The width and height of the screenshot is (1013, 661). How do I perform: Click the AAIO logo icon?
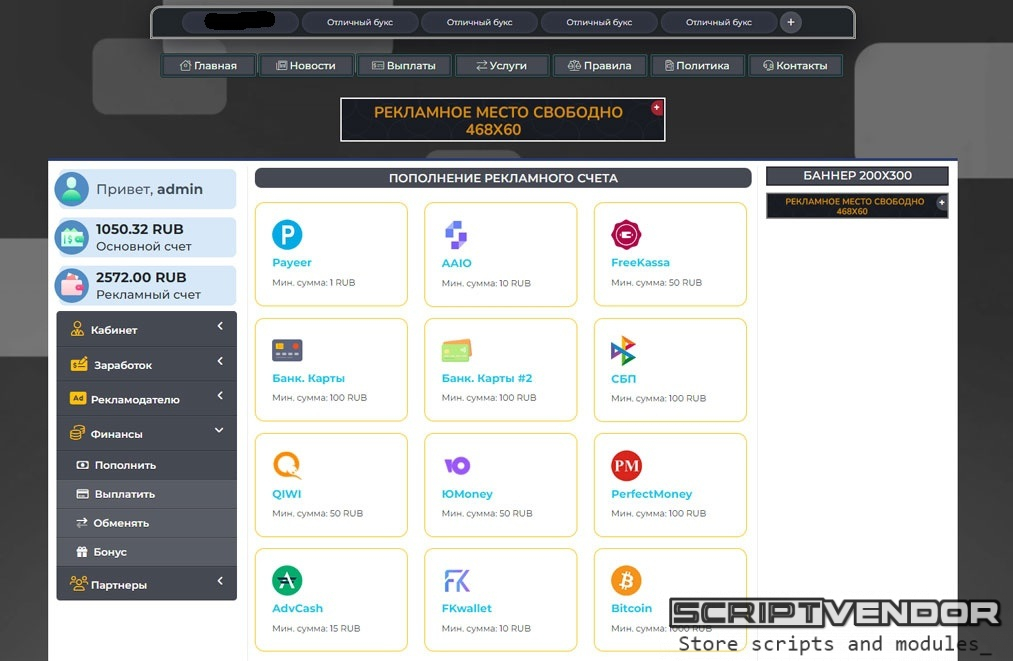click(x=456, y=235)
